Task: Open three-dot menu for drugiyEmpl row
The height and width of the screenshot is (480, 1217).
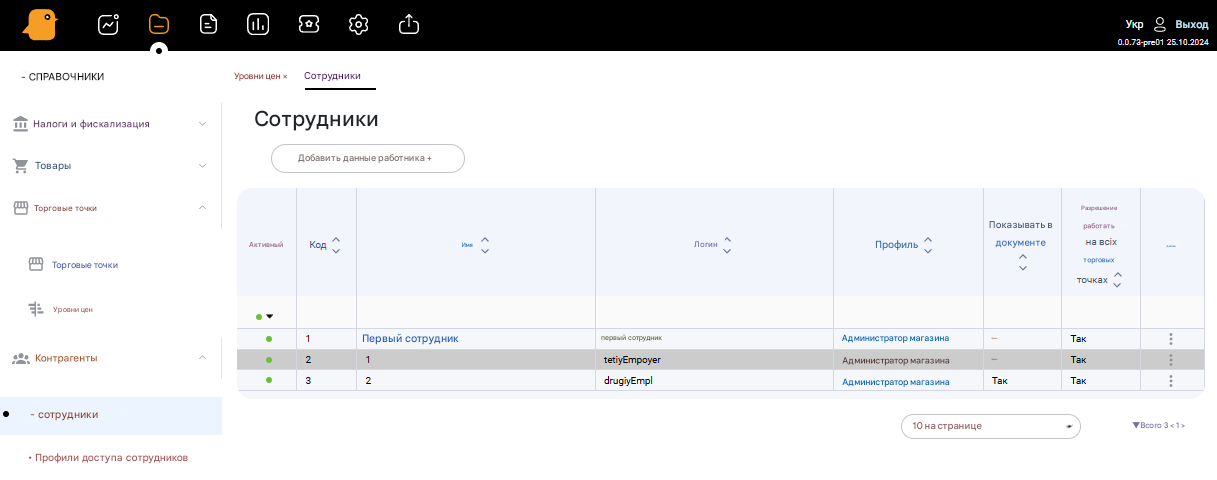Action: [x=1170, y=381]
